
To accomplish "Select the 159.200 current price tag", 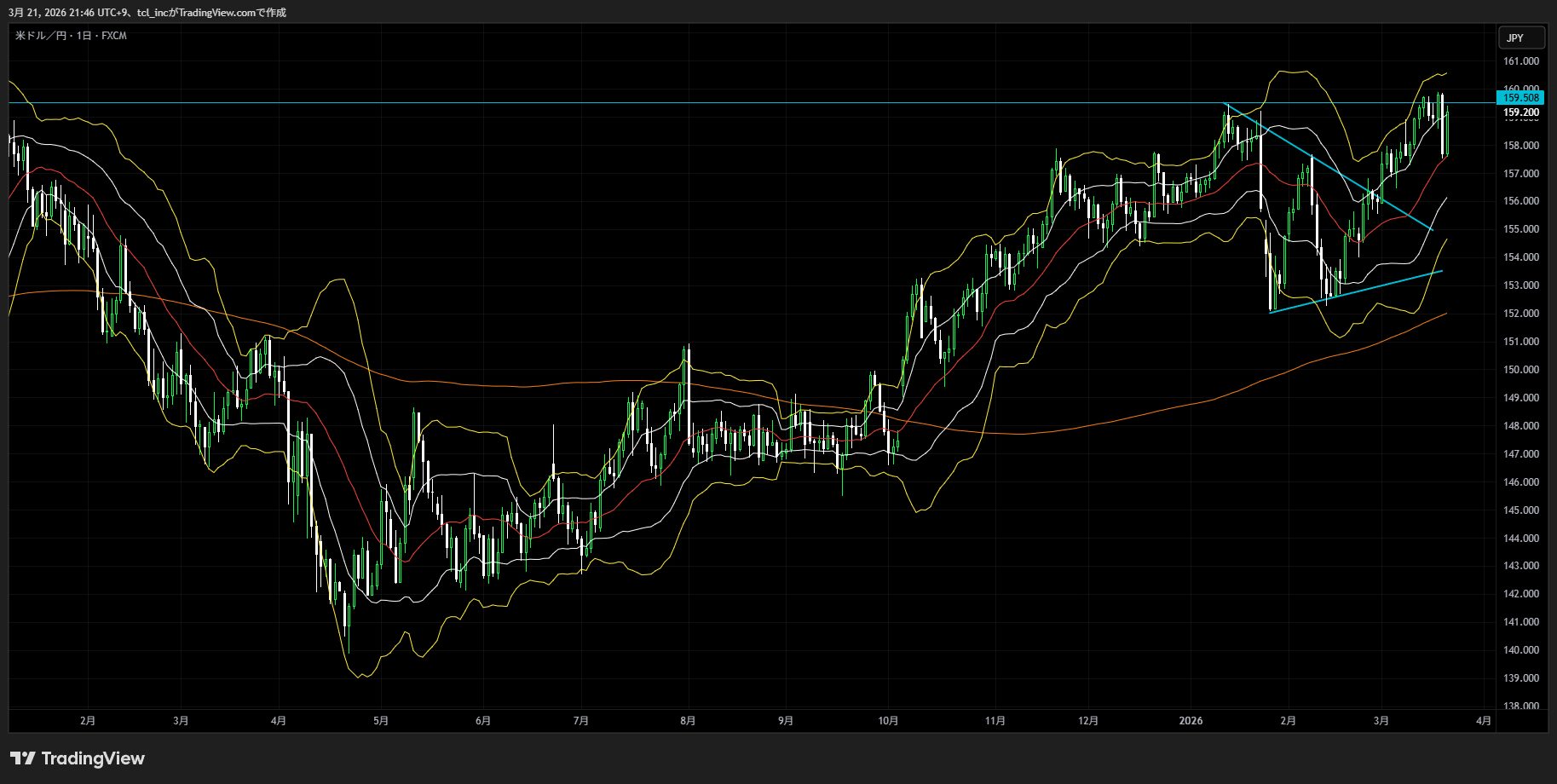I will coord(1520,112).
